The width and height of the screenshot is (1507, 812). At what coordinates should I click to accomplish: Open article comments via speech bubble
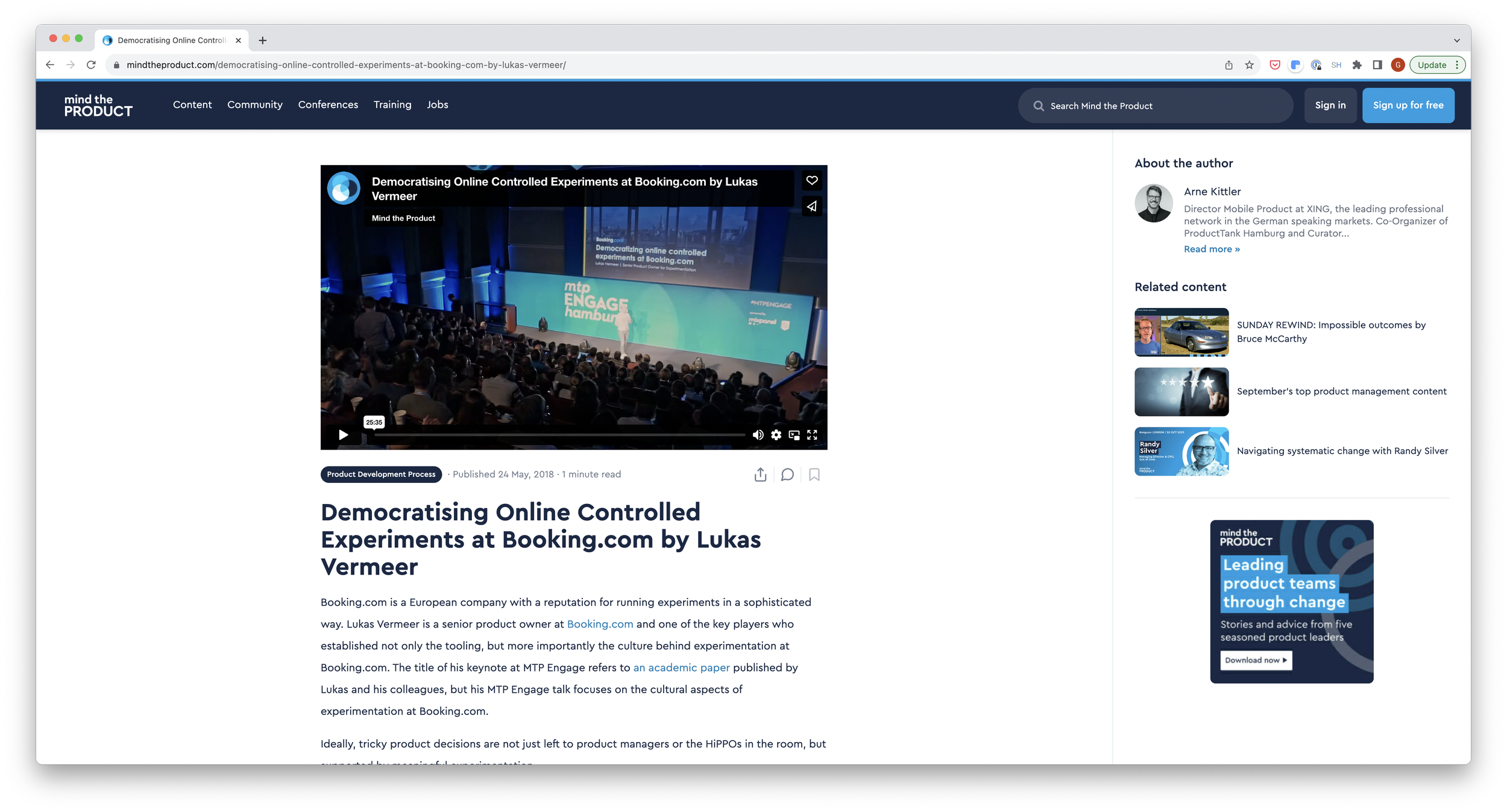(787, 474)
